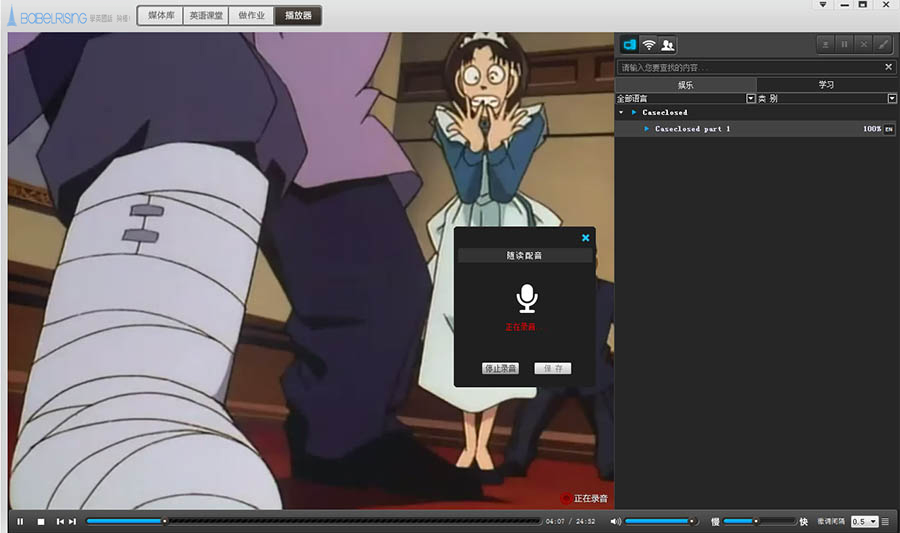Clear the search field with its X
The image size is (900, 533).
tap(889, 67)
